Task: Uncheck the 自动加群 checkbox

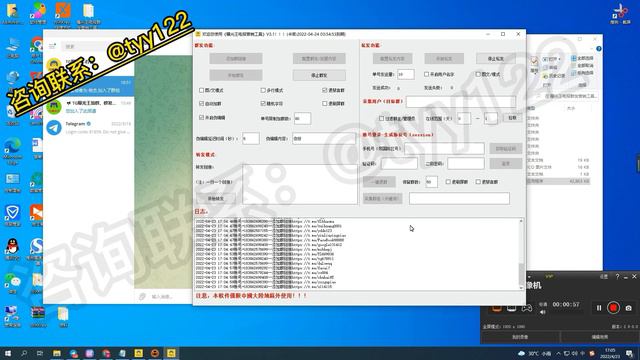Action: point(201,104)
